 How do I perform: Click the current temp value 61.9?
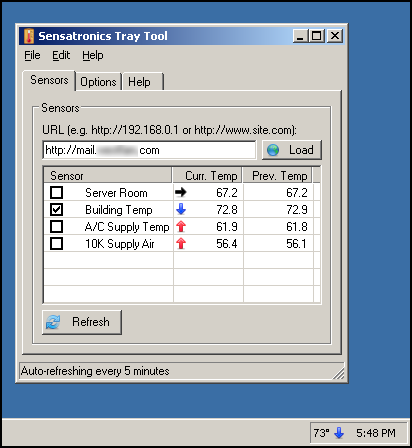point(227,227)
